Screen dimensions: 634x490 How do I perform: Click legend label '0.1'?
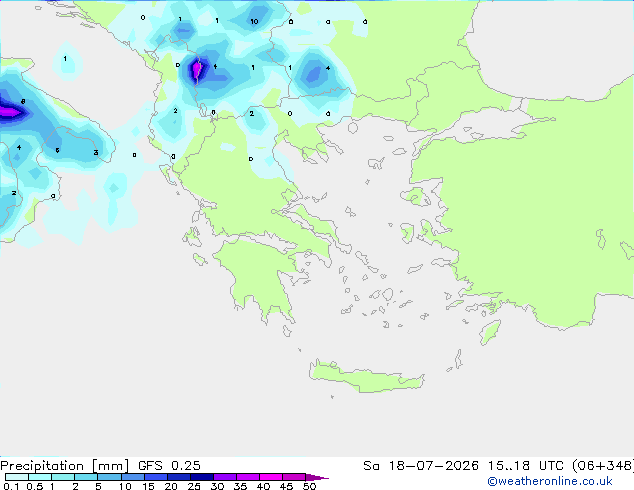[x=11, y=486]
